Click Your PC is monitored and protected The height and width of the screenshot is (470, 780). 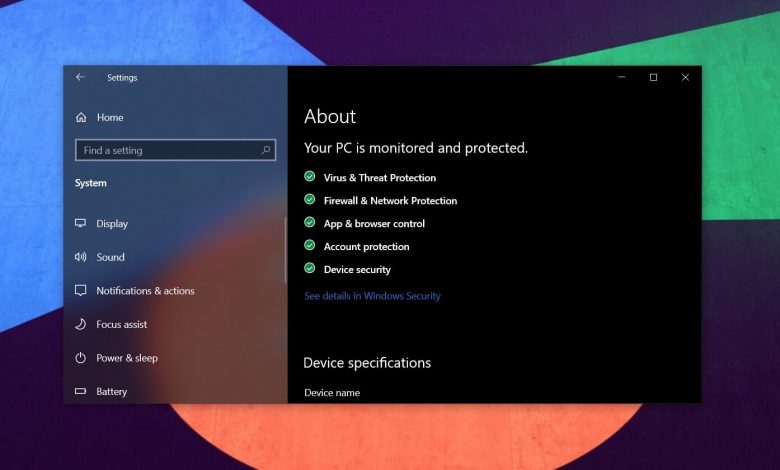[416, 148]
